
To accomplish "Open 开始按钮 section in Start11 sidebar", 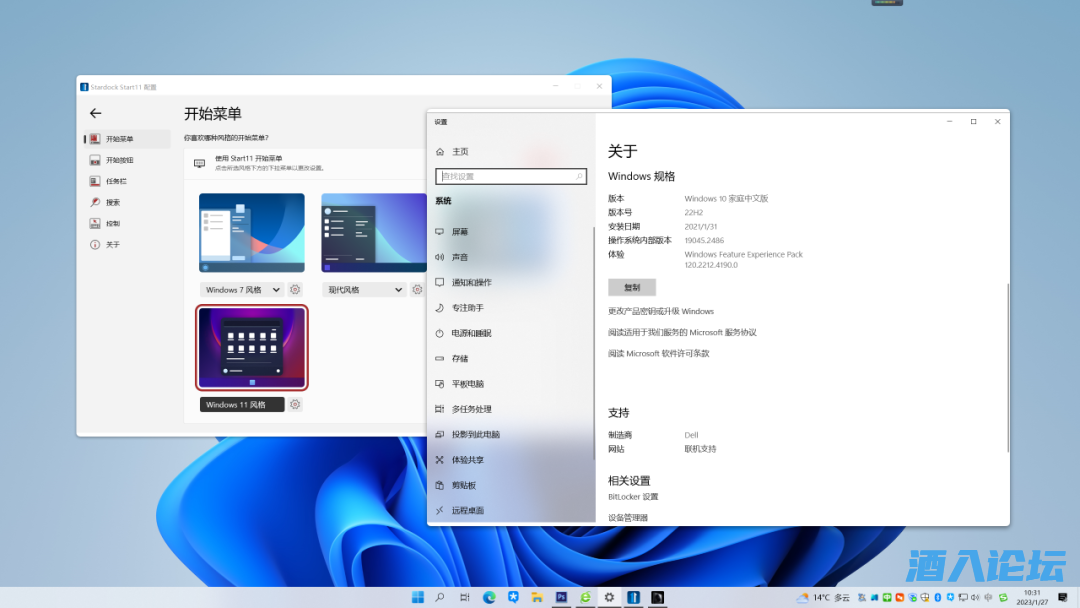I will pyautogui.click(x=118, y=160).
